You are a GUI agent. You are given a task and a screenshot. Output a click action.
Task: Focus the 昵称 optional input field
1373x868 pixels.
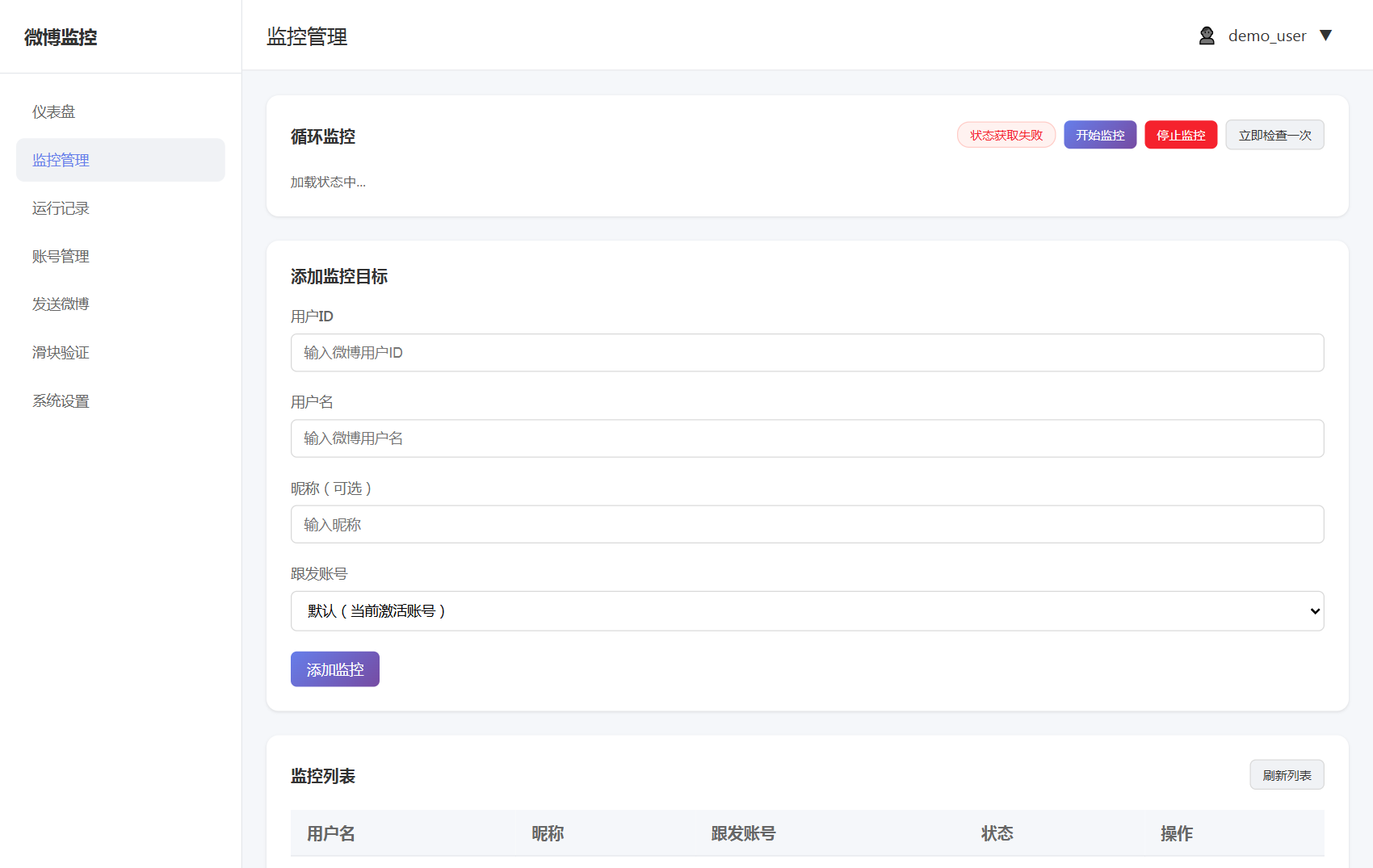tap(807, 525)
